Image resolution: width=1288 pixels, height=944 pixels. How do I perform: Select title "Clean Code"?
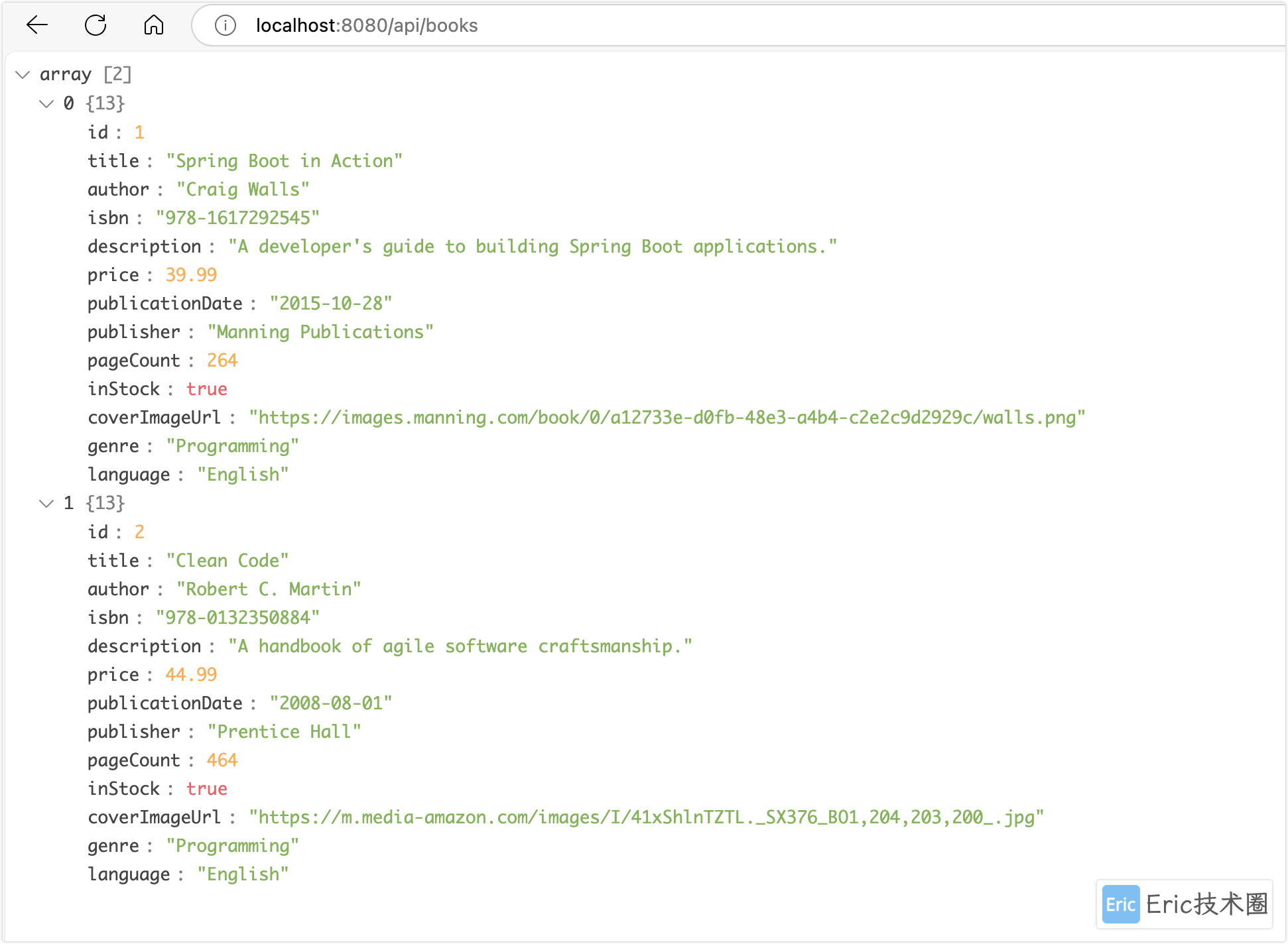point(227,561)
